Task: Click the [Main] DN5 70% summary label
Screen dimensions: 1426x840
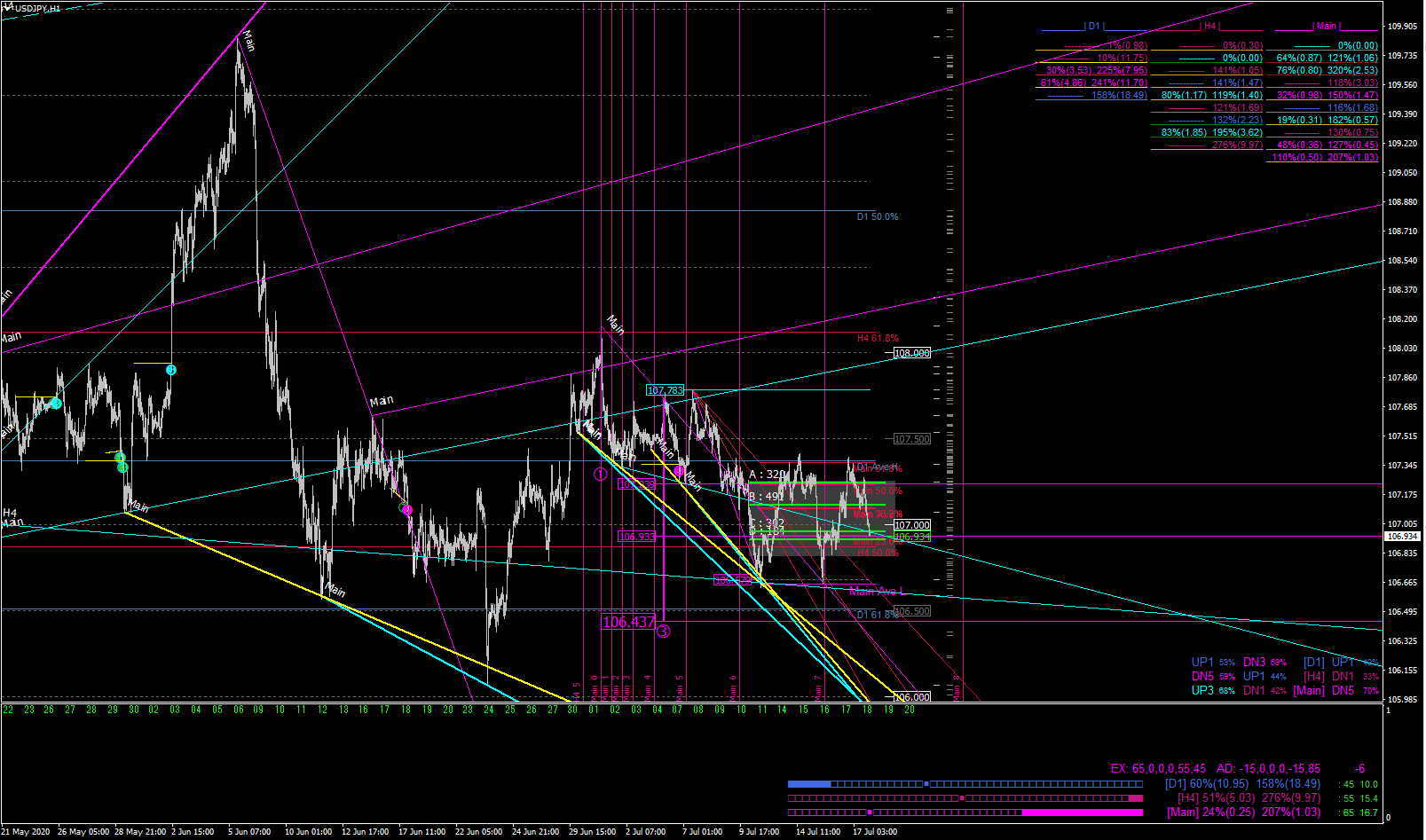Action: pyautogui.click(x=1336, y=691)
